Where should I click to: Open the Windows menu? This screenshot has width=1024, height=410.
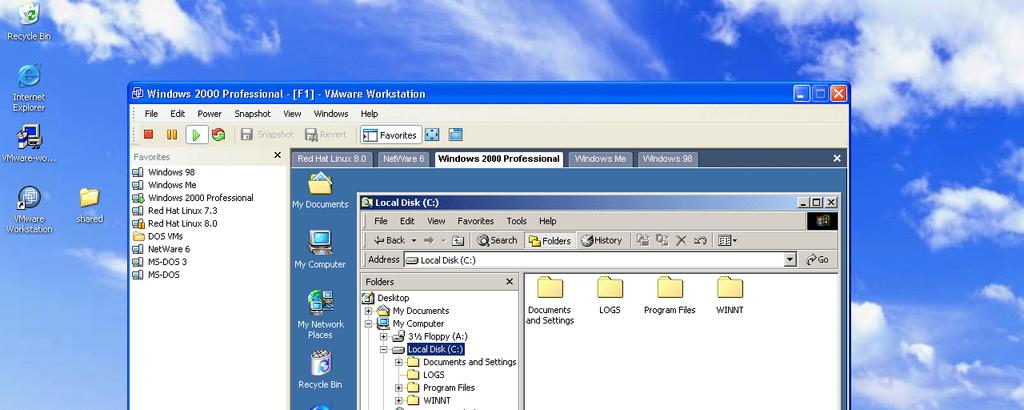[331, 114]
